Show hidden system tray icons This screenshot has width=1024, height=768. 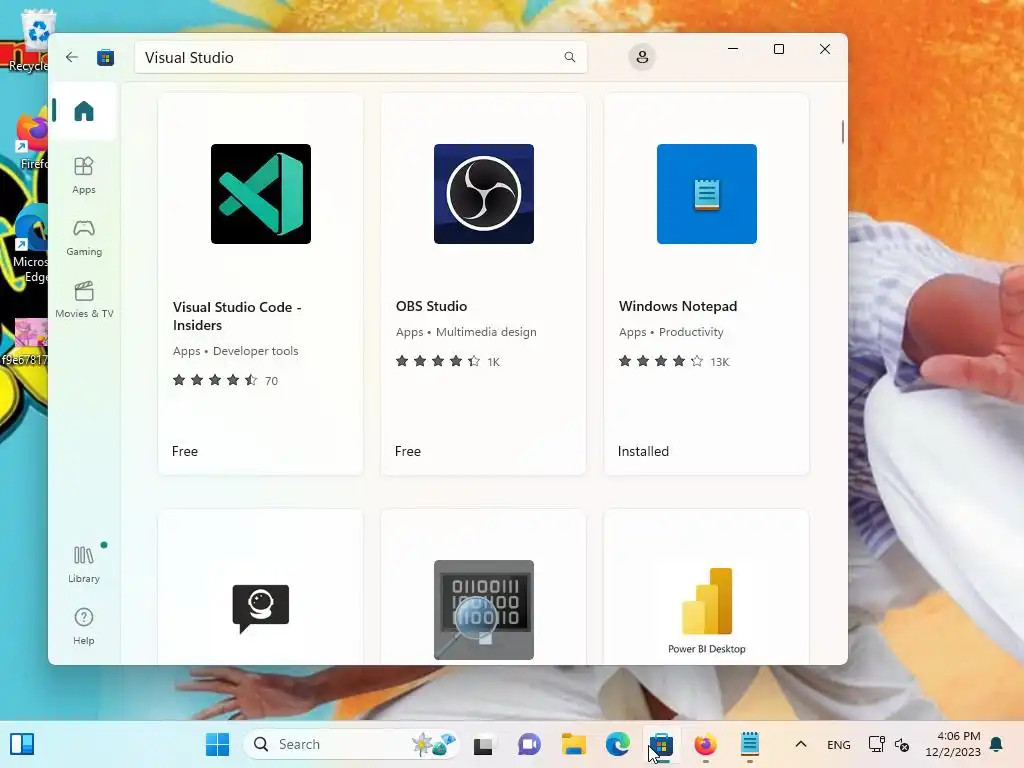coord(801,744)
